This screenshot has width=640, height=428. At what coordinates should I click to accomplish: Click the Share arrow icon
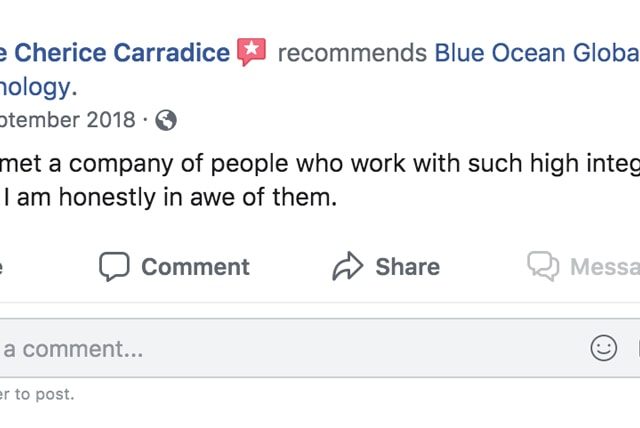coord(347,267)
